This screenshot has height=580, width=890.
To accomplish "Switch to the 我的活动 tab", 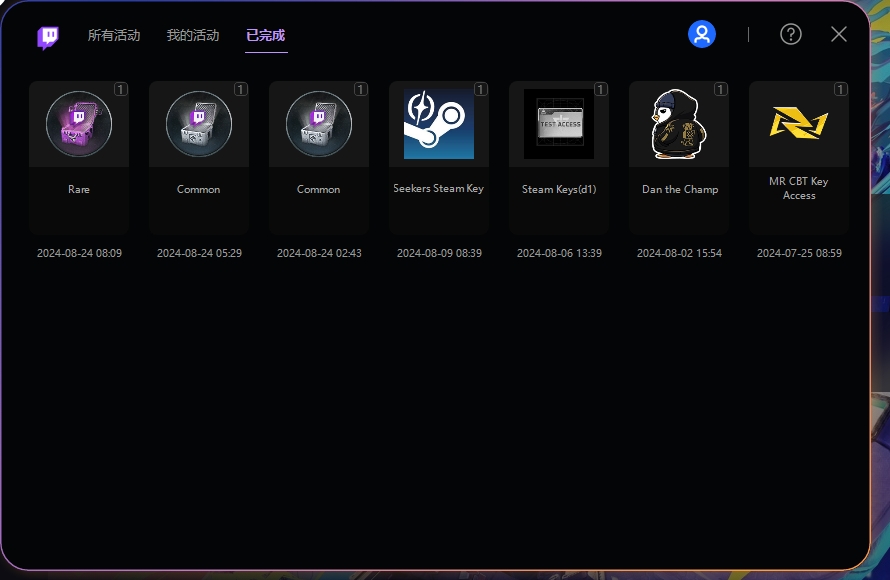I will (x=193, y=35).
